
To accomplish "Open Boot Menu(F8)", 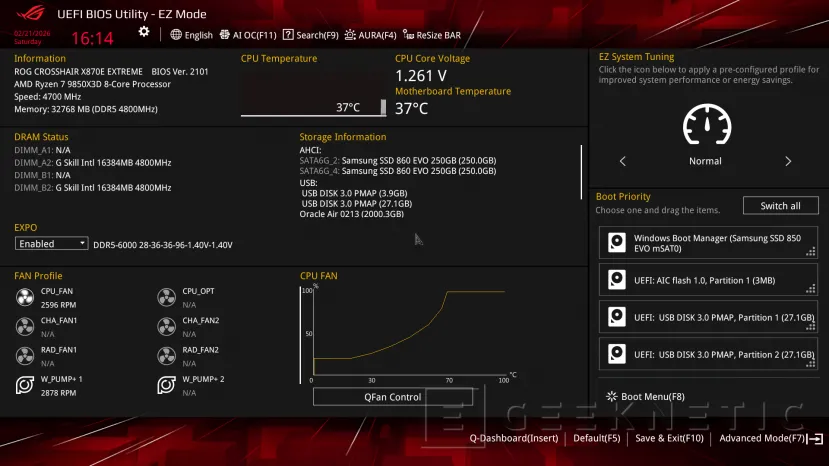I will [x=645, y=396].
